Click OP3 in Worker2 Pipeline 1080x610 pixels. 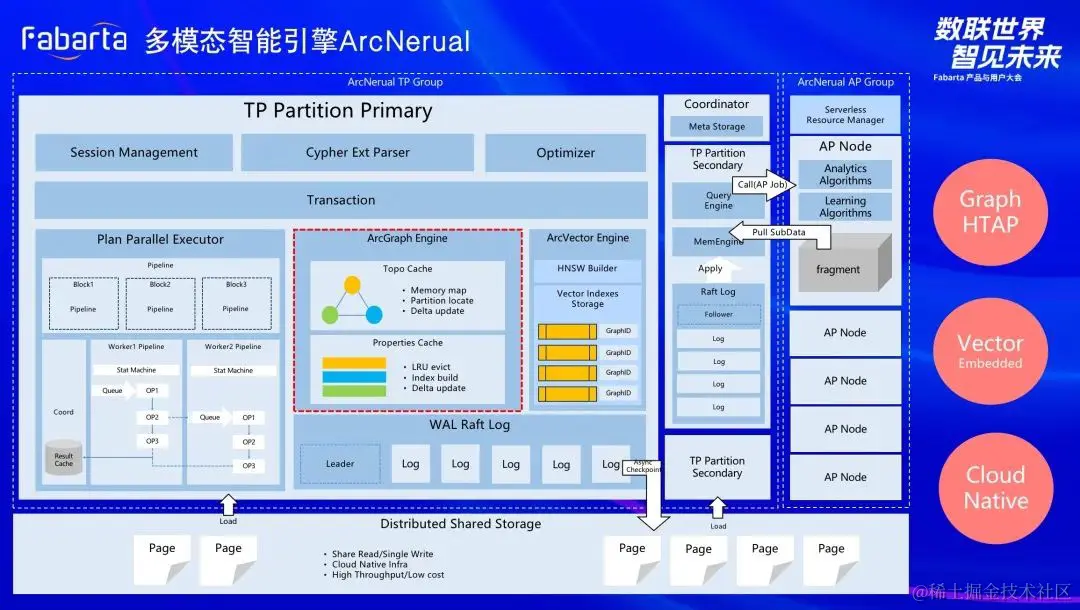point(249,466)
